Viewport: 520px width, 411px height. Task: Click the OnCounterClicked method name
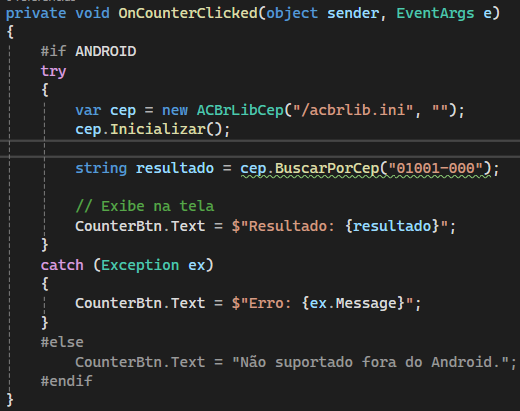(x=188, y=13)
